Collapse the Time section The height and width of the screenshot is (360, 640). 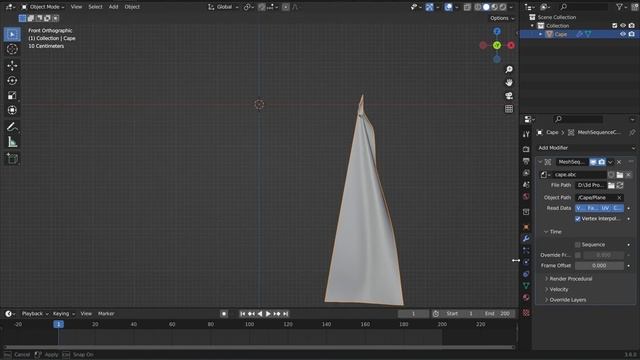(553, 232)
